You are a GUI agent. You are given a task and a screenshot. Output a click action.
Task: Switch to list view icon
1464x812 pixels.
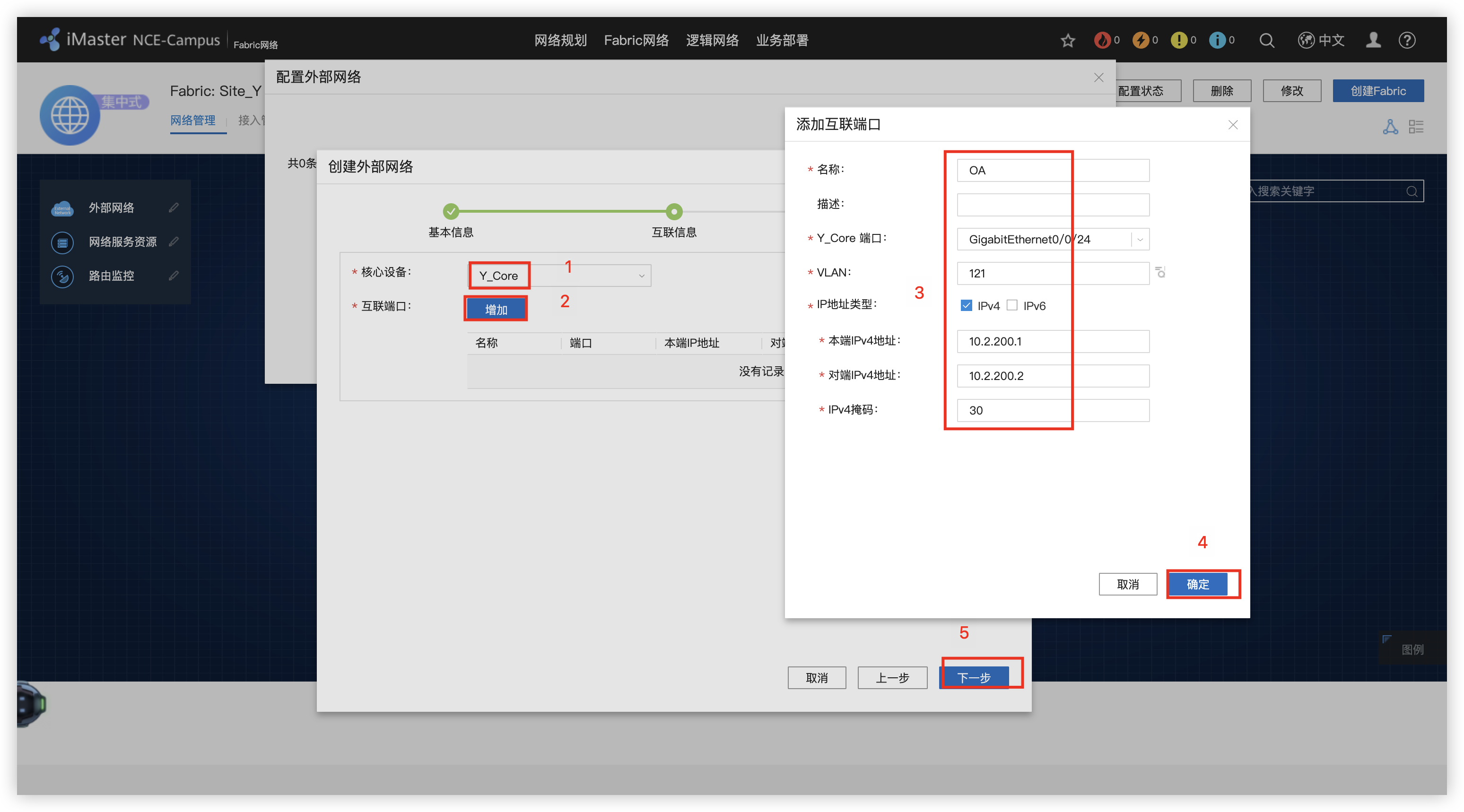pyautogui.click(x=1416, y=127)
